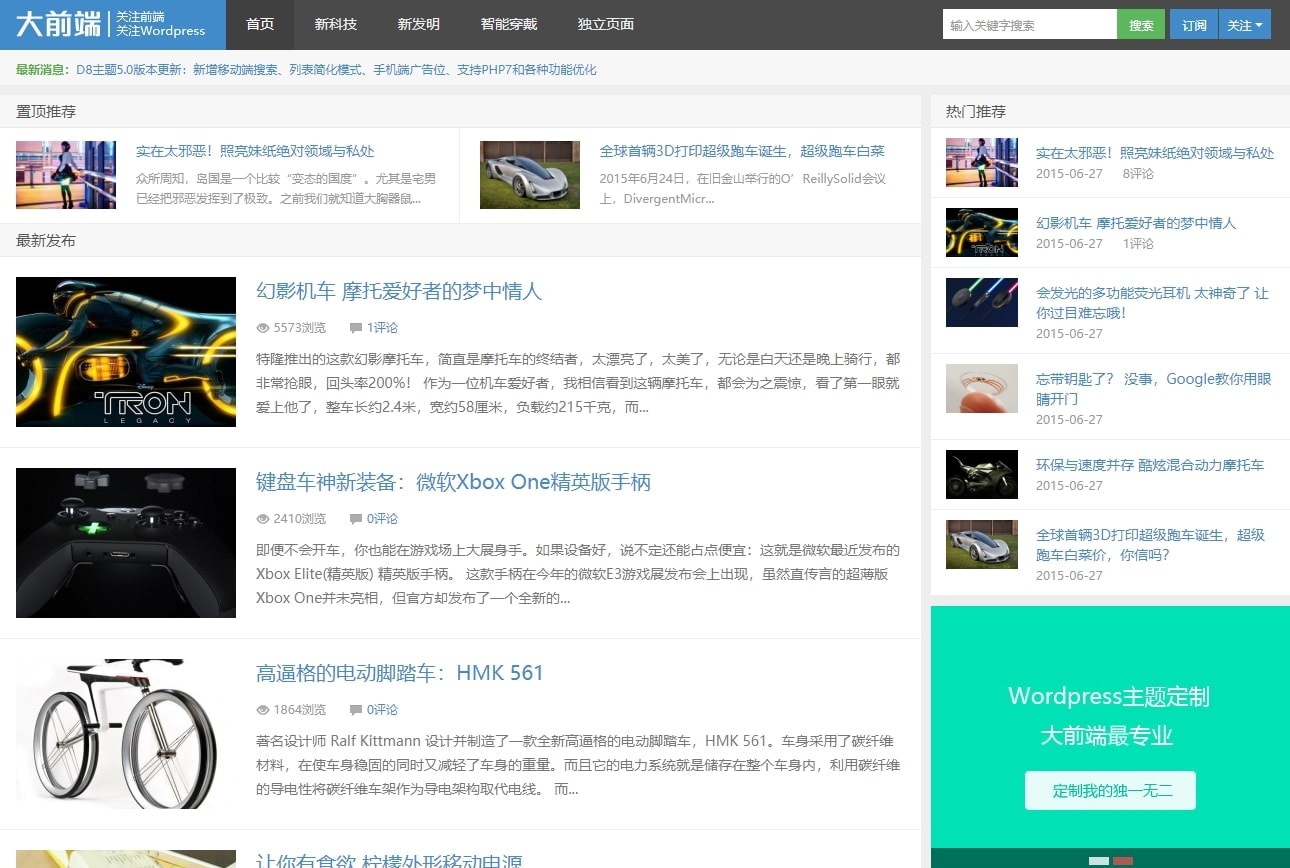Click the red active carousel pagination dot
The width and height of the screenshot is (1290, 868).
coord(1123,860)
